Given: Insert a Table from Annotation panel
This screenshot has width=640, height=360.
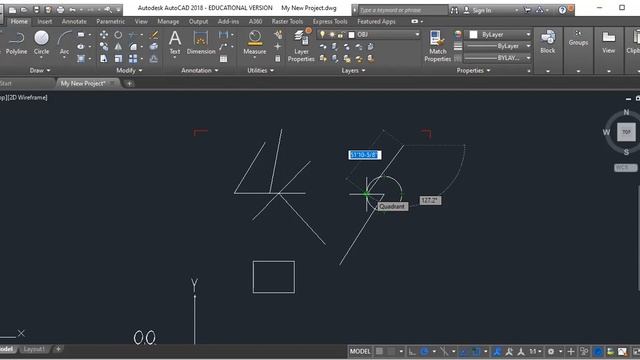Looking at the screenshot, I should click(x=223, y=59).
